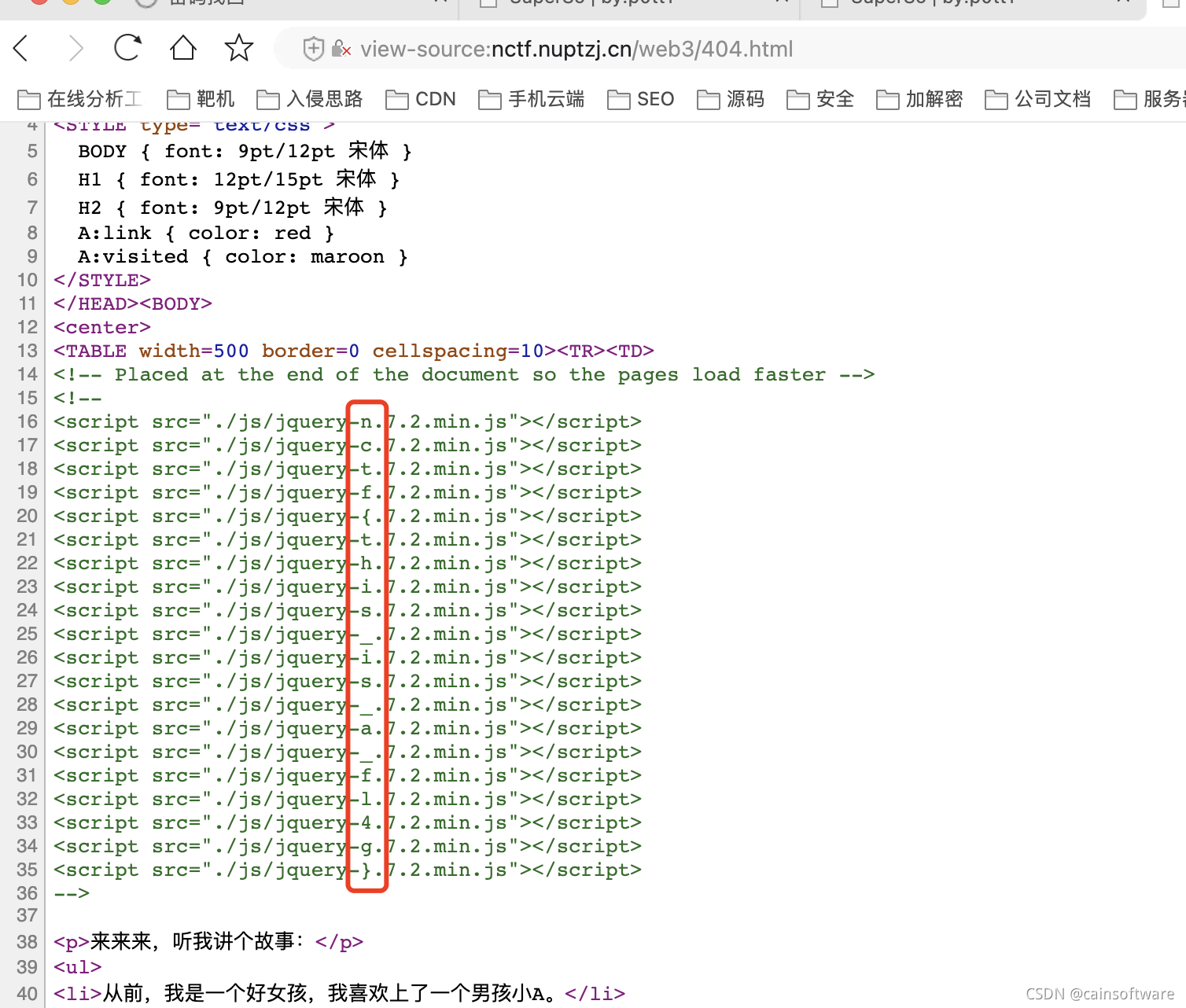
Task: Click the 从前，我是一个好女孩 list item line
Action: point(340,994)
